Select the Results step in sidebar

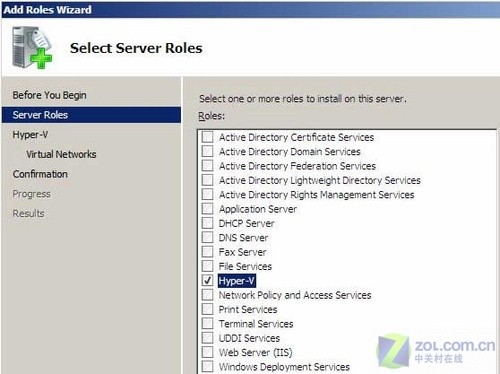[28, 213]
